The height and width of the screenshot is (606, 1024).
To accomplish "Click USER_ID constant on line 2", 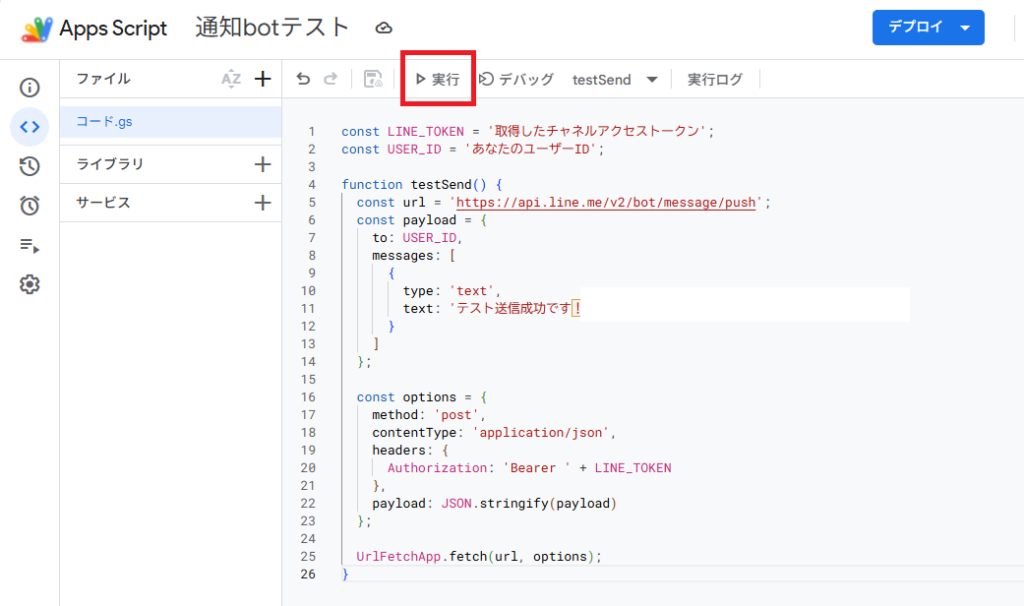I will (x=414, y=149).
